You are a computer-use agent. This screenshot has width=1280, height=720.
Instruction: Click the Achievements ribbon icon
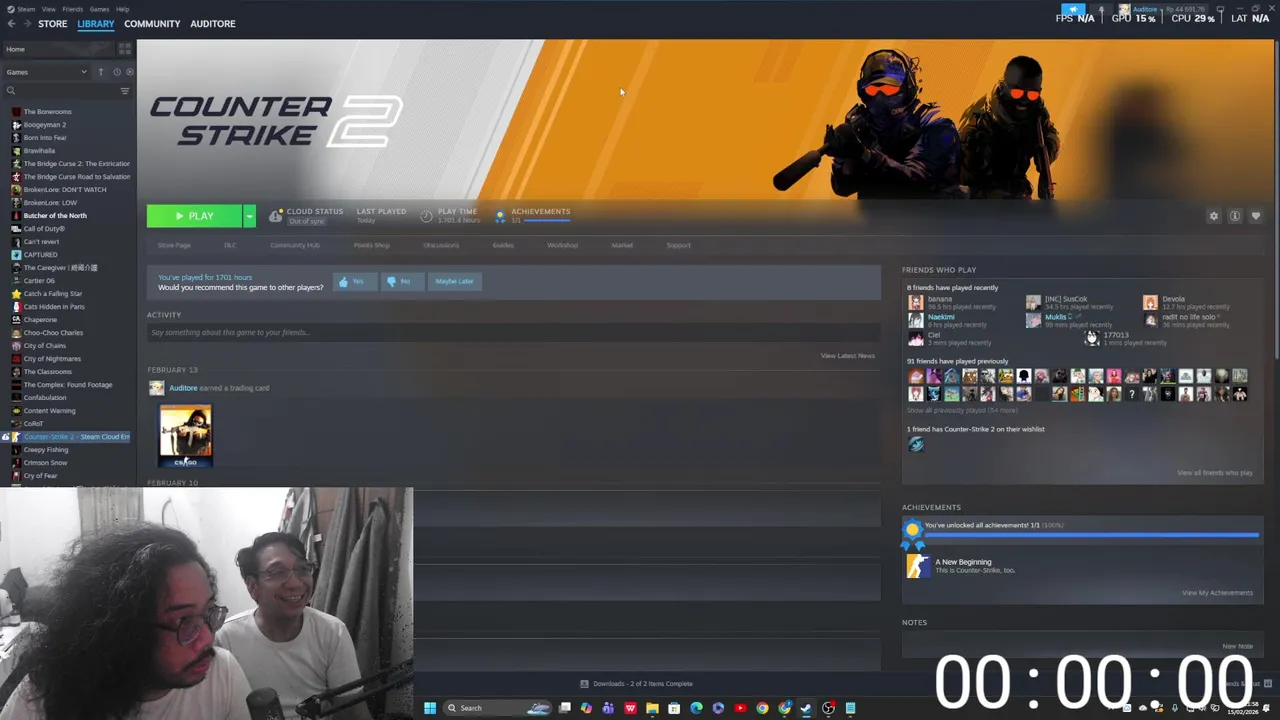pyautogui.click(x=500, y=216)
